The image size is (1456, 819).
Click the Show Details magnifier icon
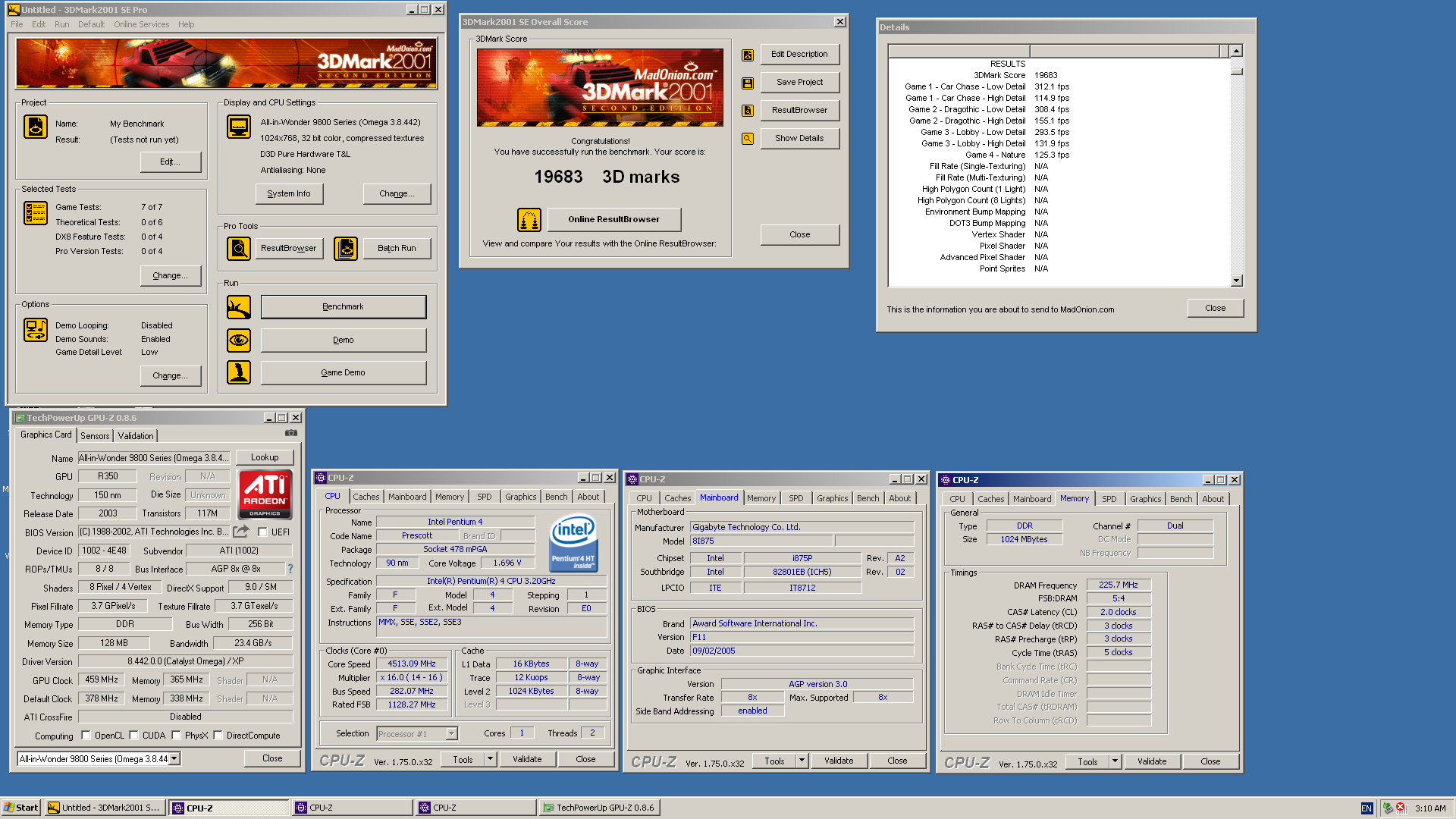[748, 139]
